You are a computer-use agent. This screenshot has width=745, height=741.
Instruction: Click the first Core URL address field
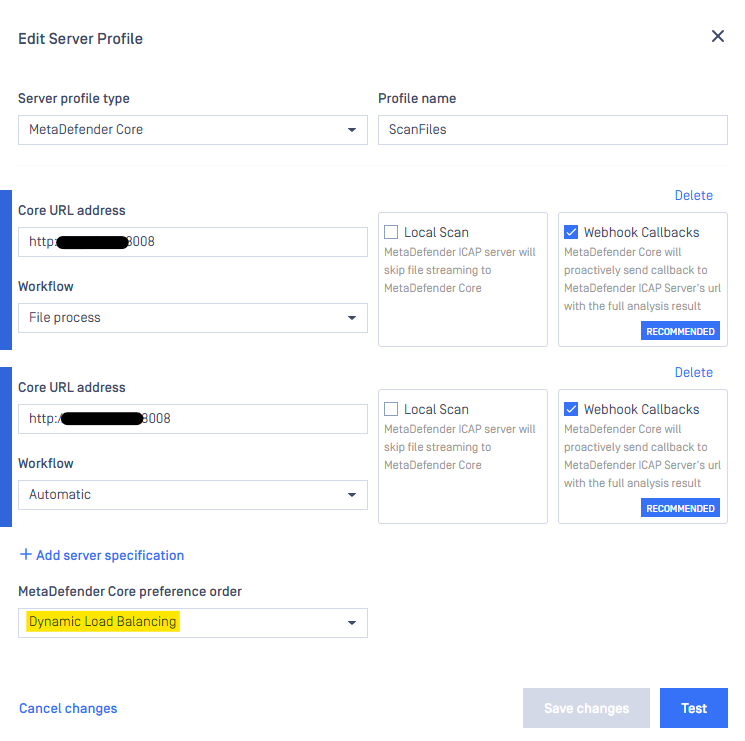[x=193, y=242]
